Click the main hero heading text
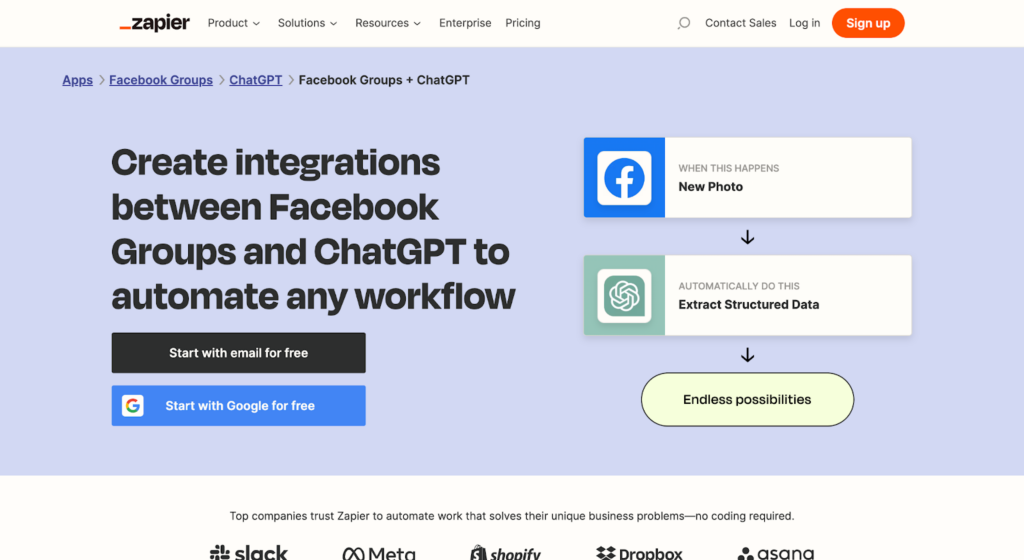Viewport: 1024px width, 560px height. 313,229
